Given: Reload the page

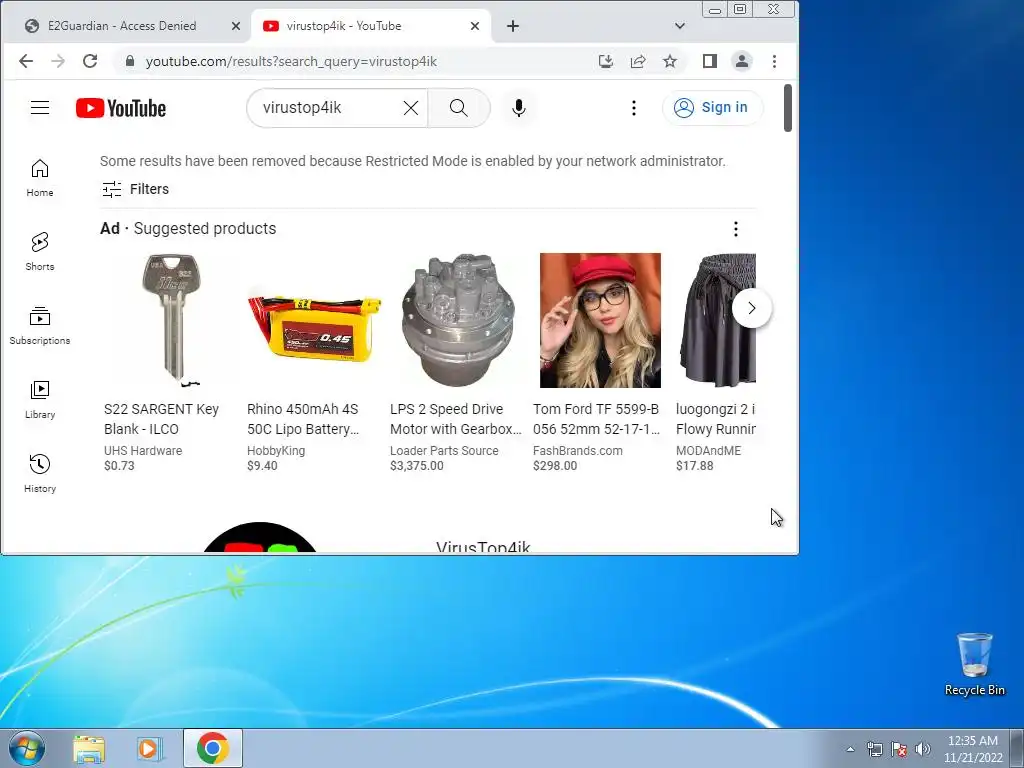Looking at the screenshot, I should pos(90,61).
